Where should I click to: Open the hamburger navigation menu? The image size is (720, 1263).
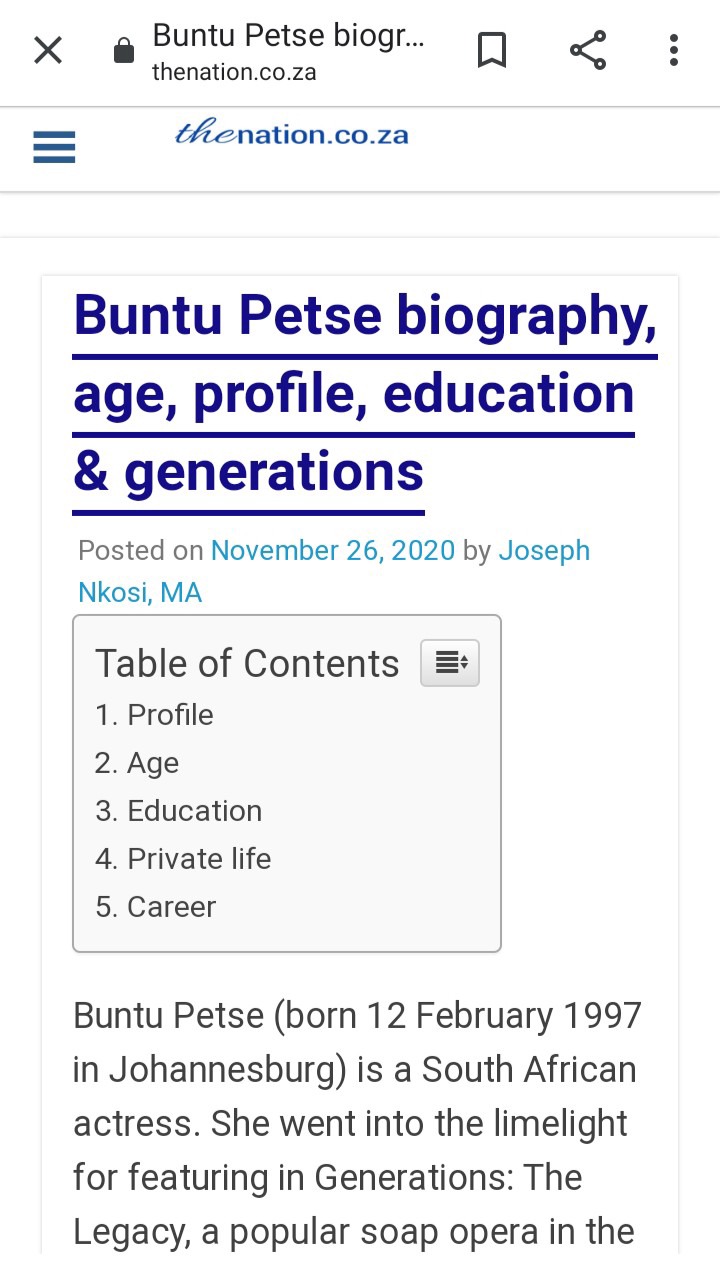click(x=54, y=148)
